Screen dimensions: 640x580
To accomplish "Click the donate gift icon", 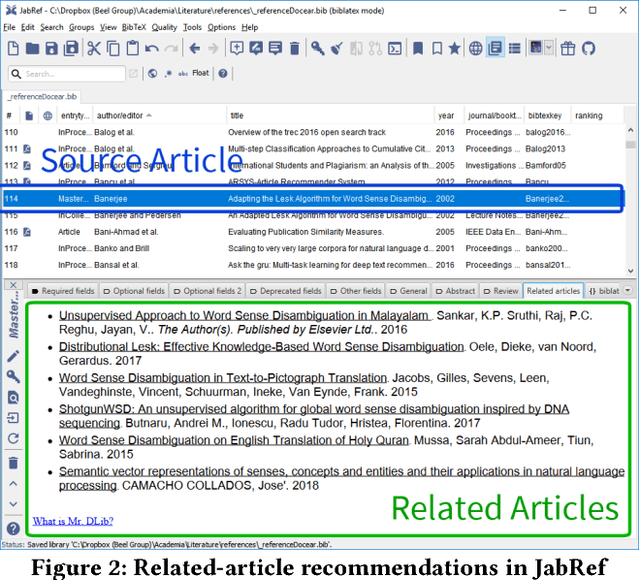I will point(568,49).
